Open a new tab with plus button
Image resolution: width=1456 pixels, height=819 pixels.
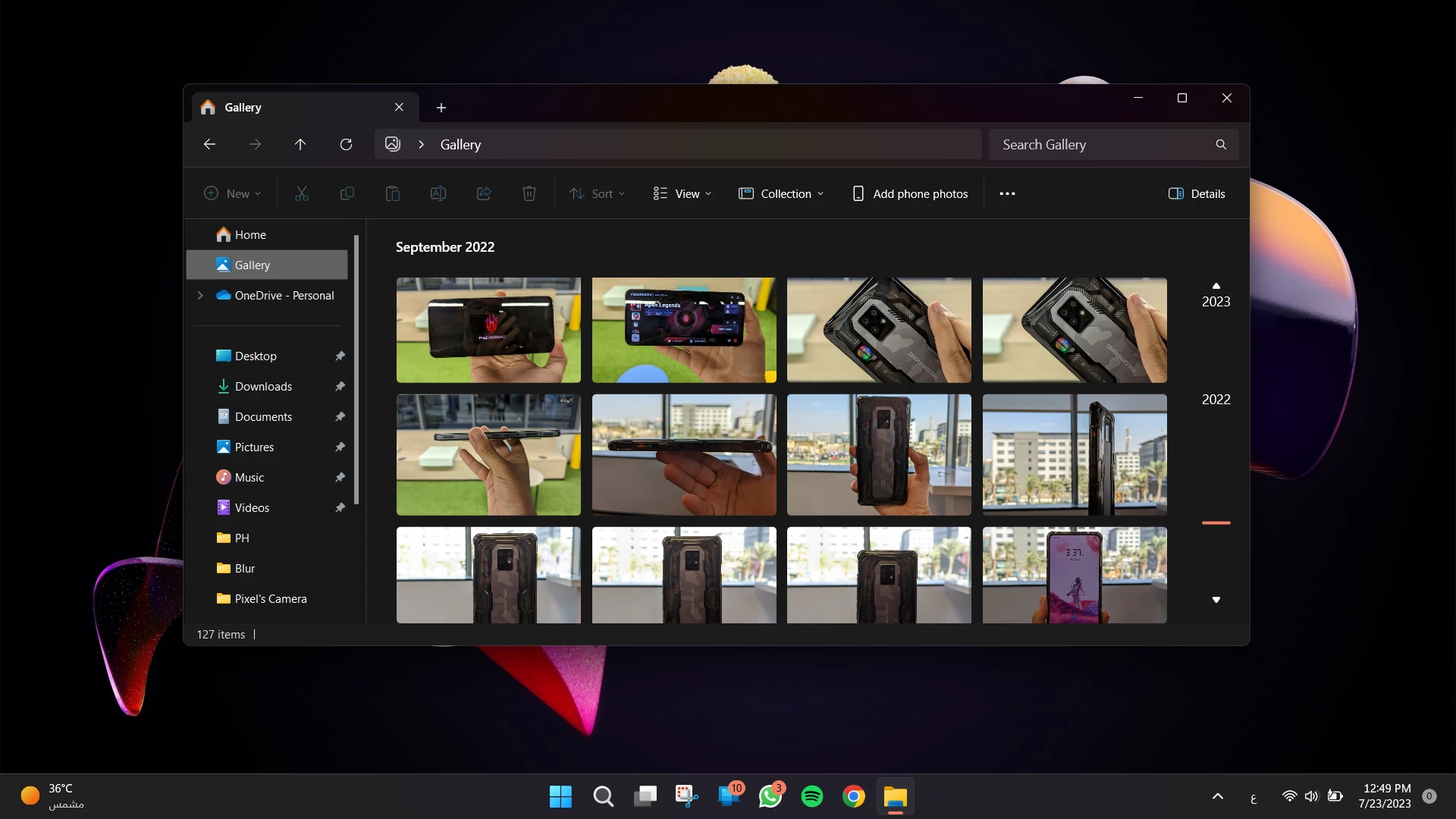[441, 108]
